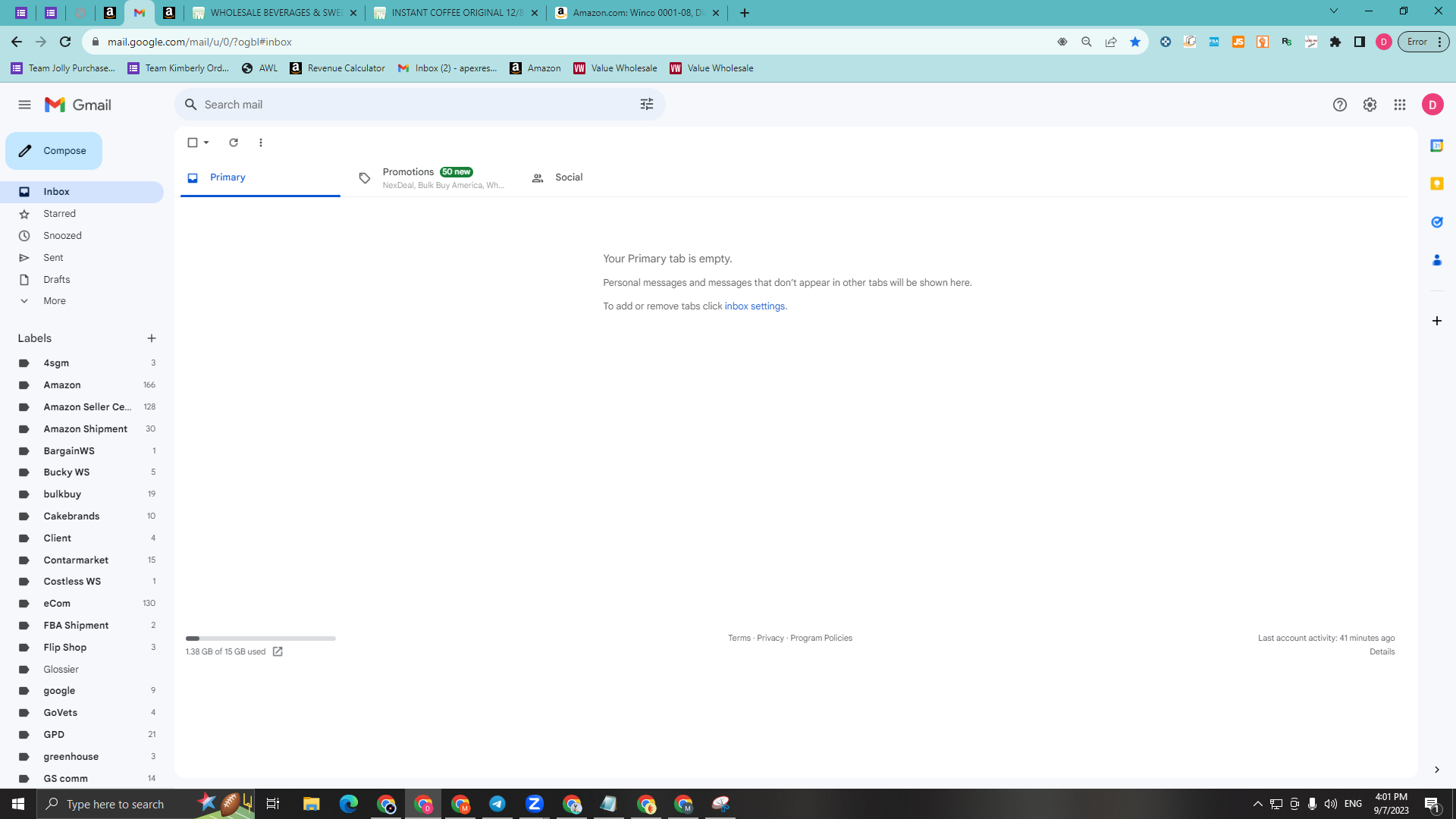1456x819 pixels.
Task: Show hidden system tray icons
Action: click(1257, 804)
